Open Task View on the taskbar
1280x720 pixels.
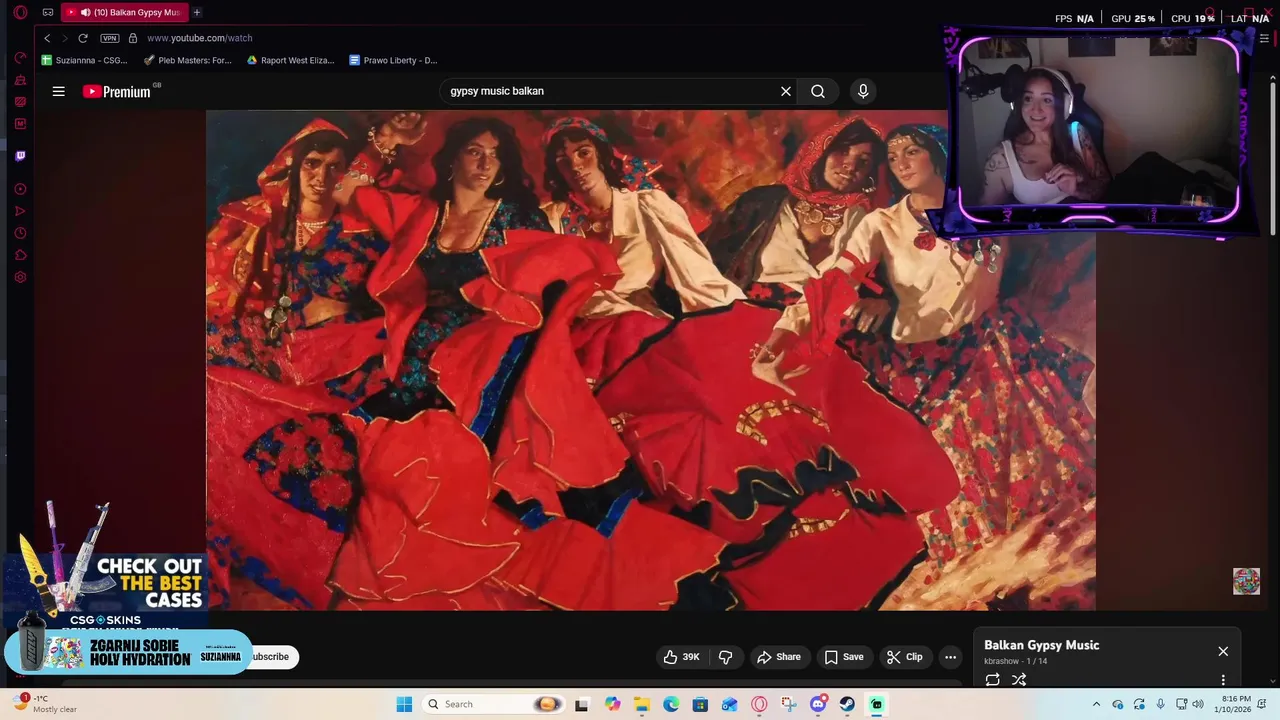click(x=582, y=704)
